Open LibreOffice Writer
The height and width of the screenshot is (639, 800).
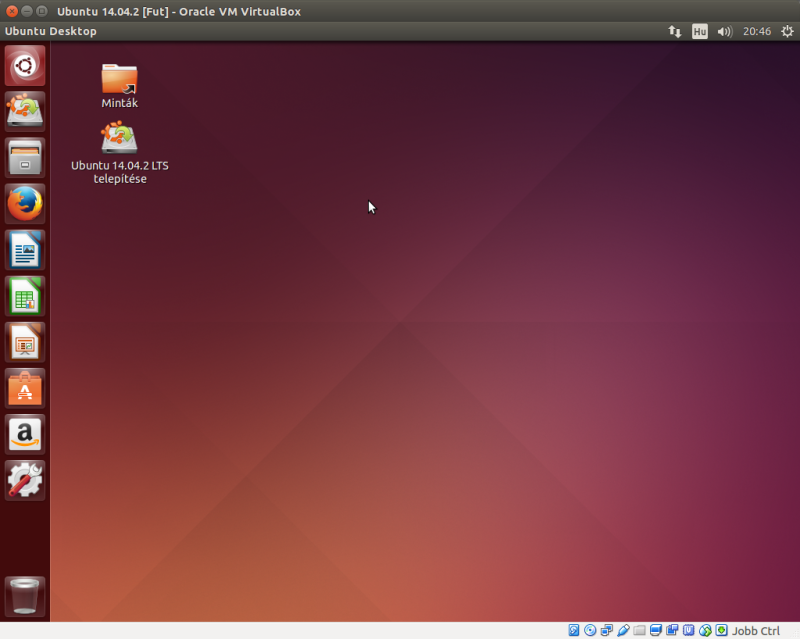(25, 250)
